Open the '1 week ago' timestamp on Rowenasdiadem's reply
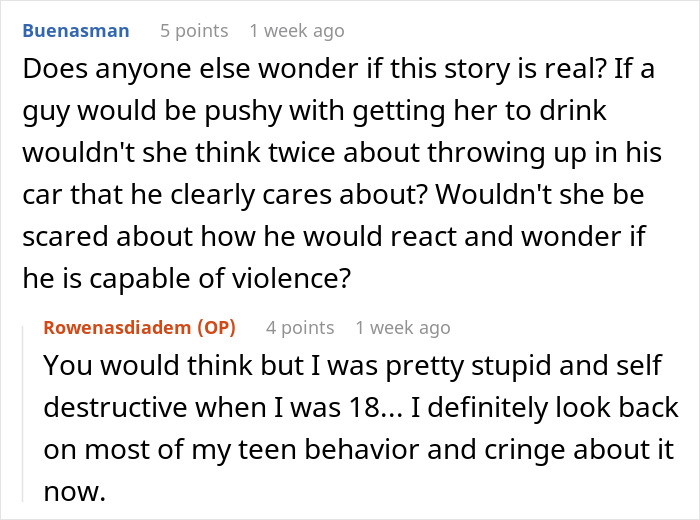 [403, 327]
